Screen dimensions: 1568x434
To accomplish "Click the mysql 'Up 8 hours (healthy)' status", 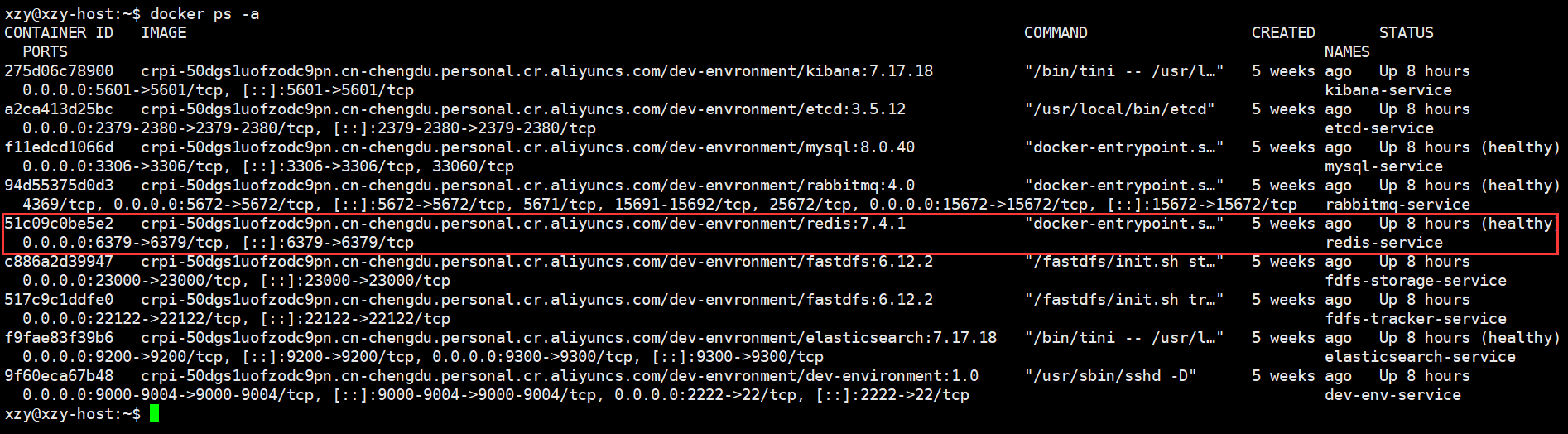I will click(1469, 147).
